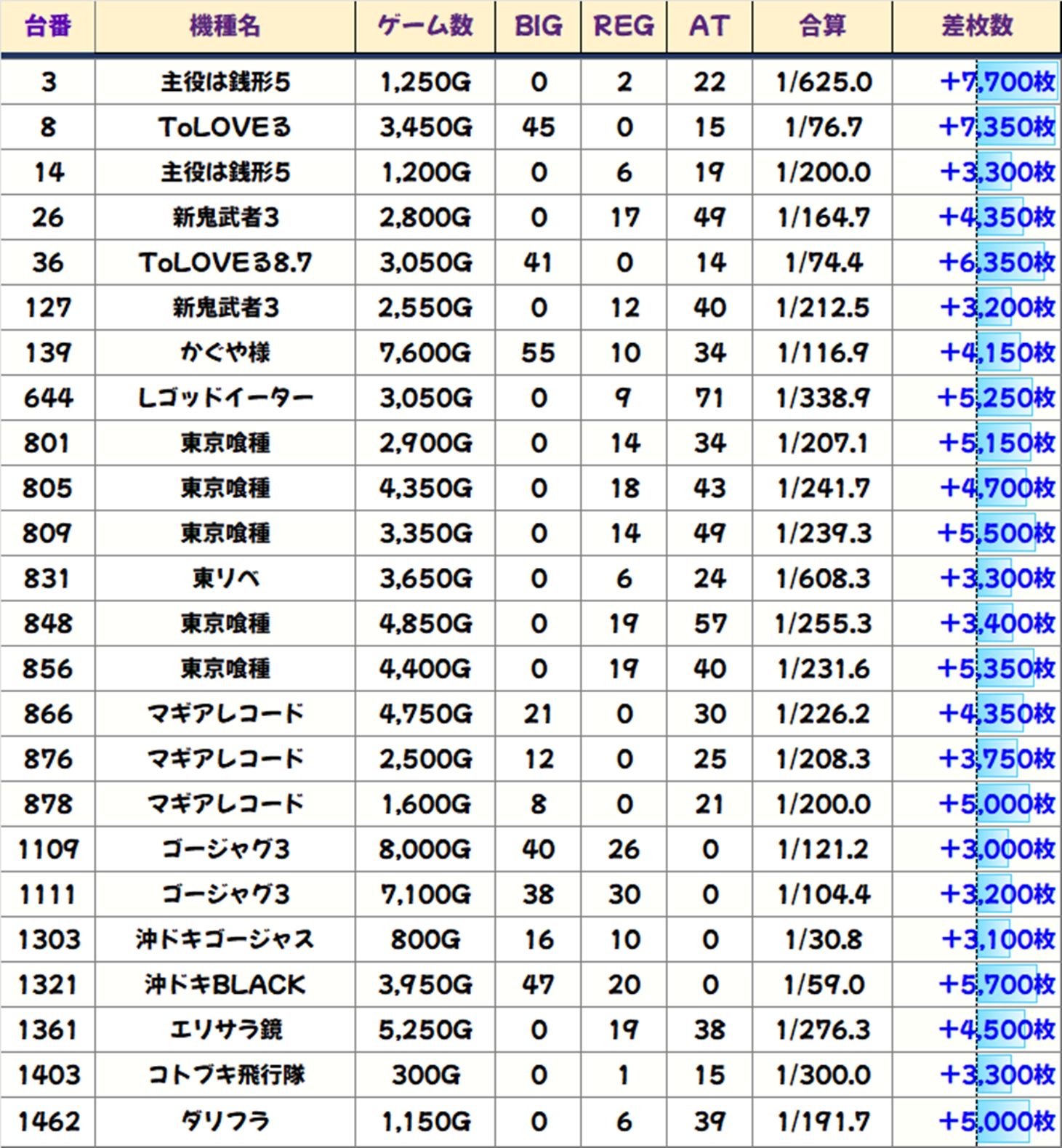This screenshot has width=1062, height=1148.
Task: Select the 8,000G game count cell
Action: click(x=425, y=849)
